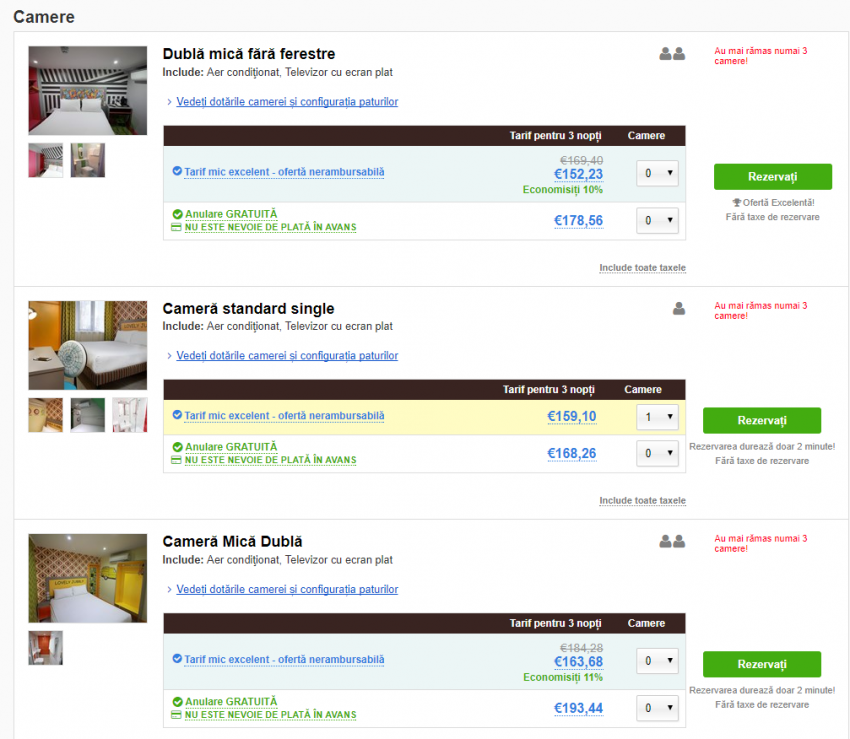This screenshot has width=850, height=739.
Task: Click Rezervați button for Cameră standard single
Action: click(x=762, y=421)
